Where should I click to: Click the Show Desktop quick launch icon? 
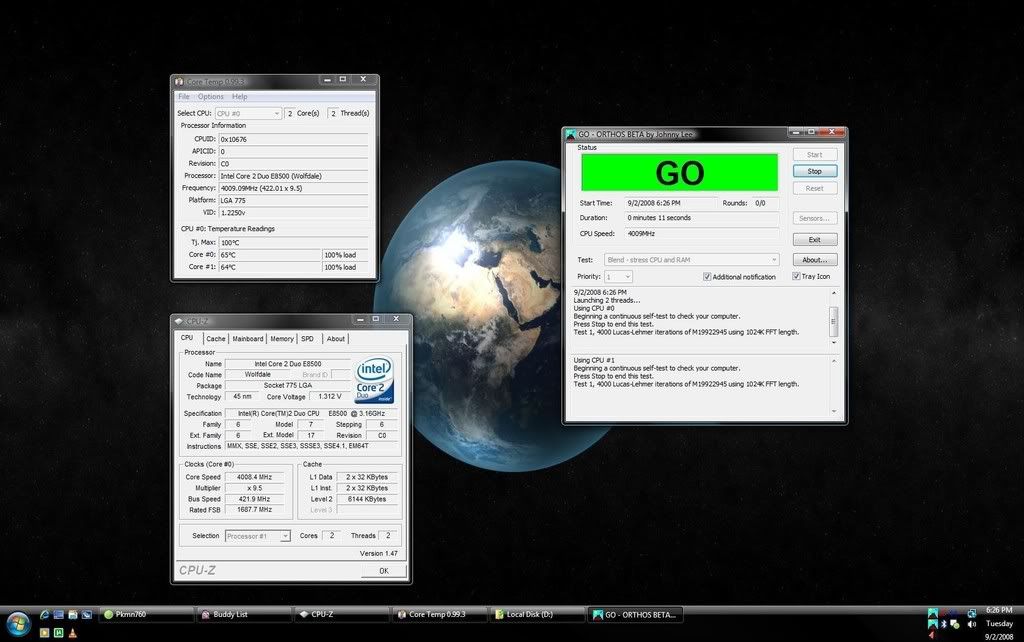(x=58, y=615)
